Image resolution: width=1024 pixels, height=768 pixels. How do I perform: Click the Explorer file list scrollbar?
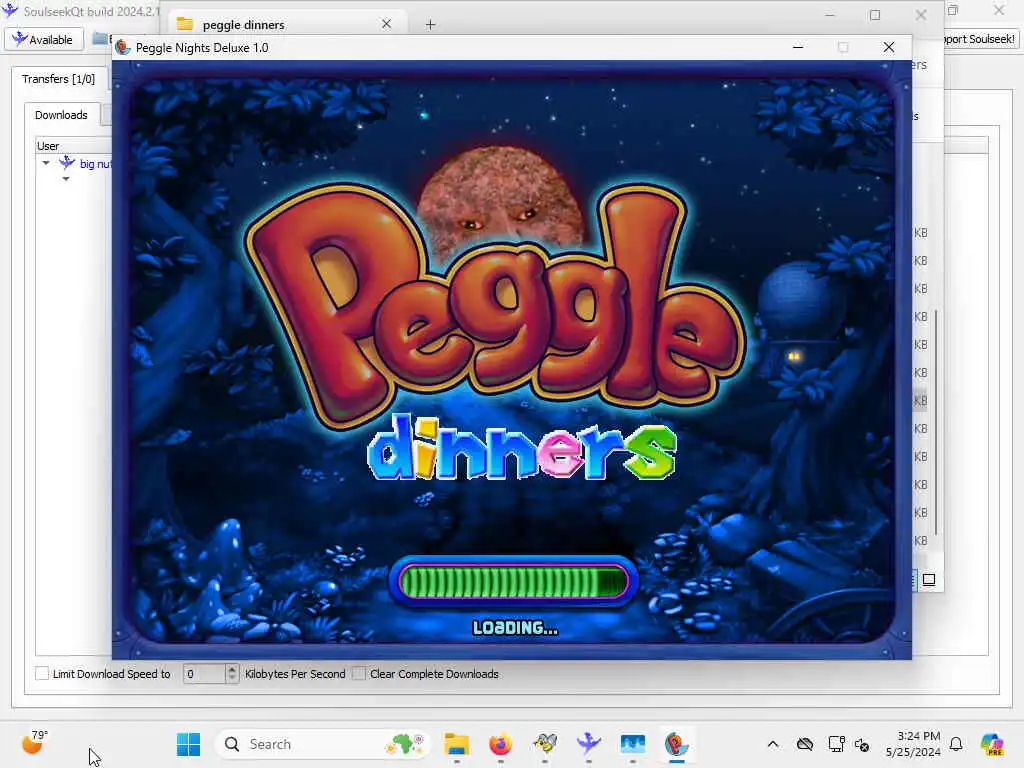click(x=936, y=421)
